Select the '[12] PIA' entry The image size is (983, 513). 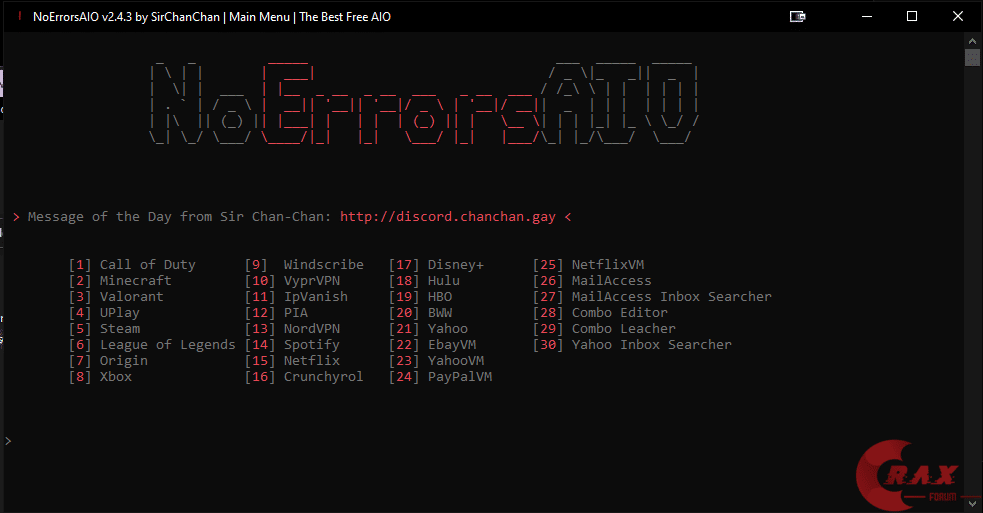point(276,312)
